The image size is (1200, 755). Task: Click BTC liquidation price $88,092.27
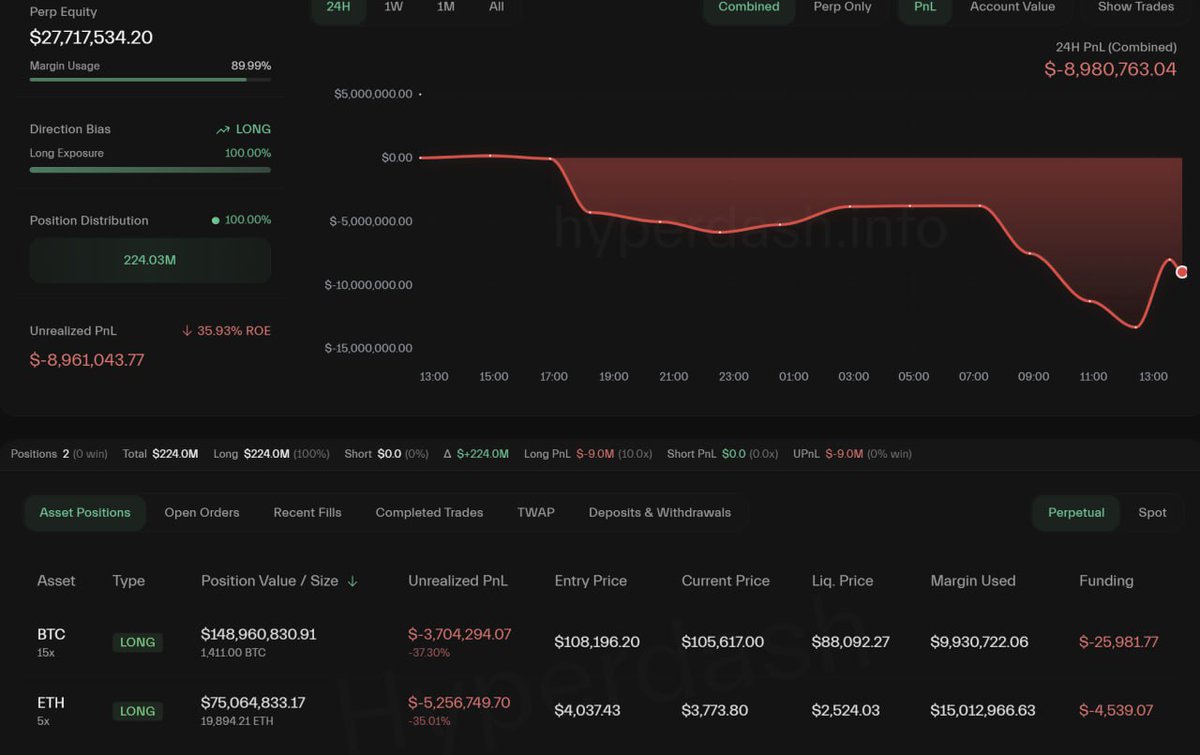[x=850, y=642]
